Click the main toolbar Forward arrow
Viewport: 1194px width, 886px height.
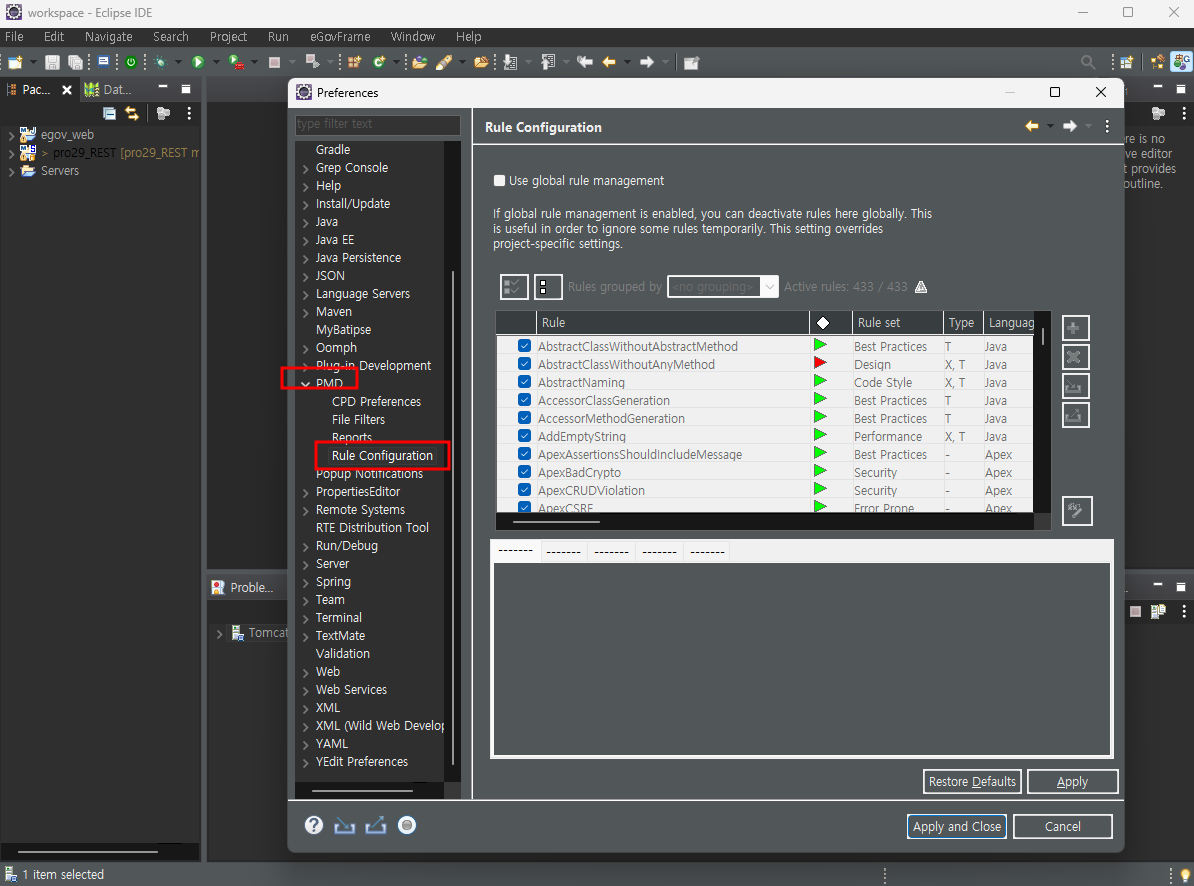pos(646,62)
